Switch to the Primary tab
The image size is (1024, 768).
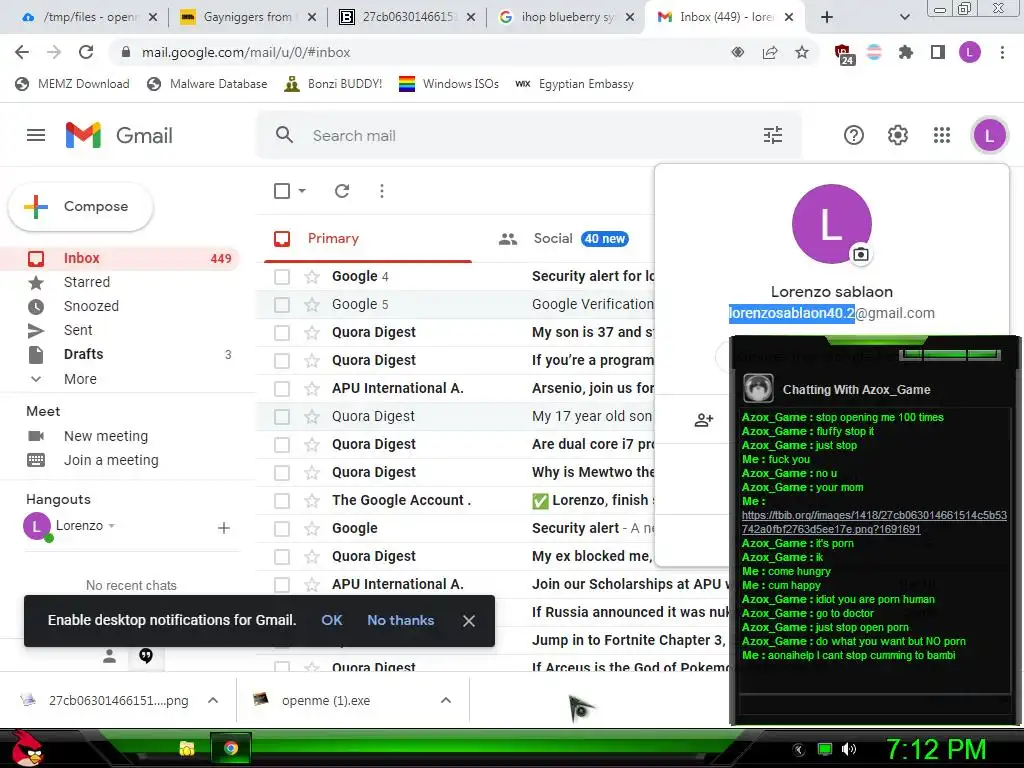pos(368,238)
